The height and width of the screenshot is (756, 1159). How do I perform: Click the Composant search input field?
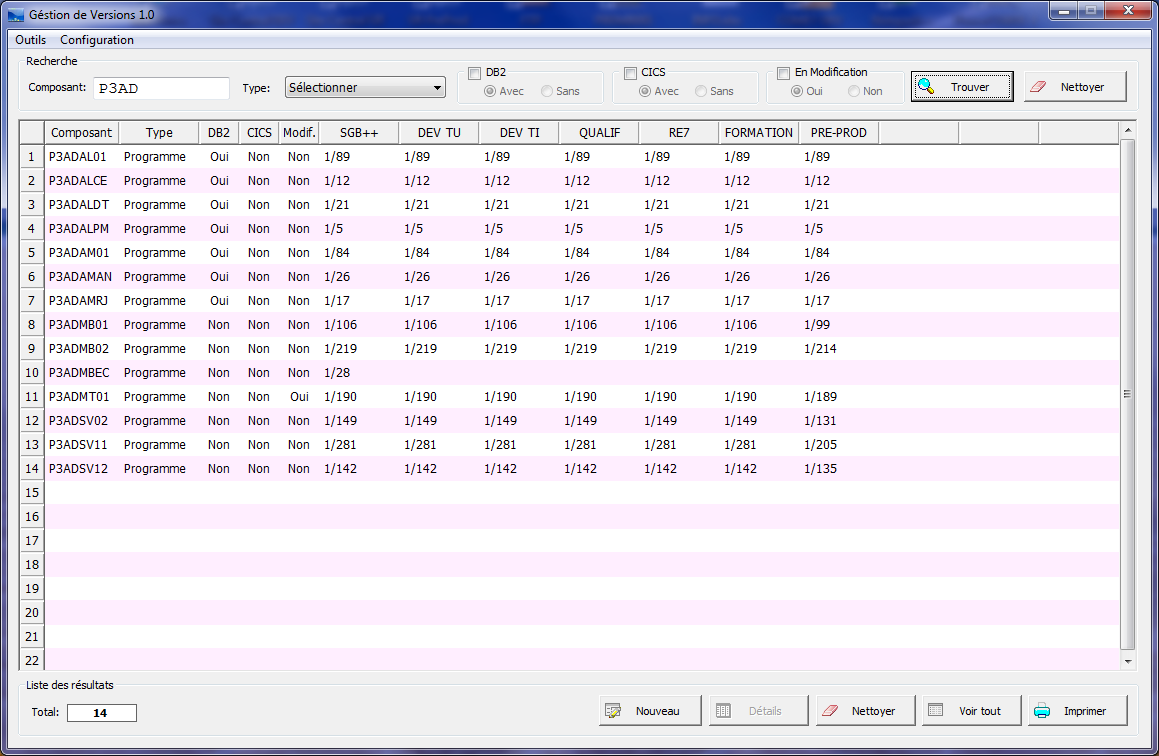click(161, 88)
